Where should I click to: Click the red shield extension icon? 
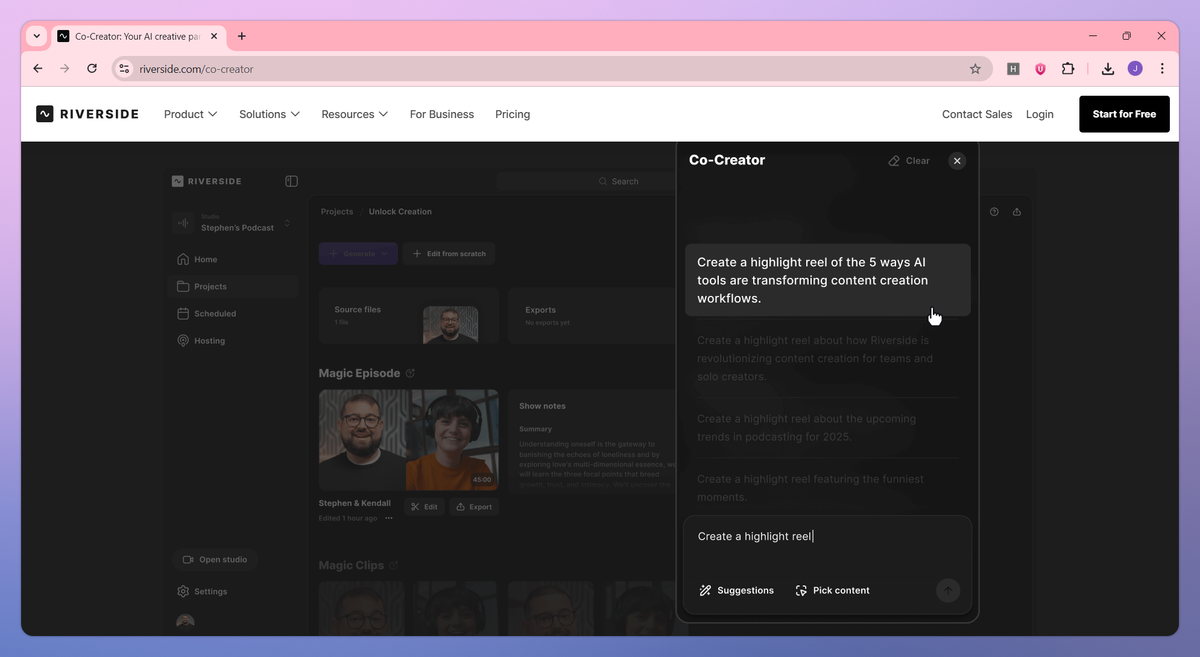1040,69
